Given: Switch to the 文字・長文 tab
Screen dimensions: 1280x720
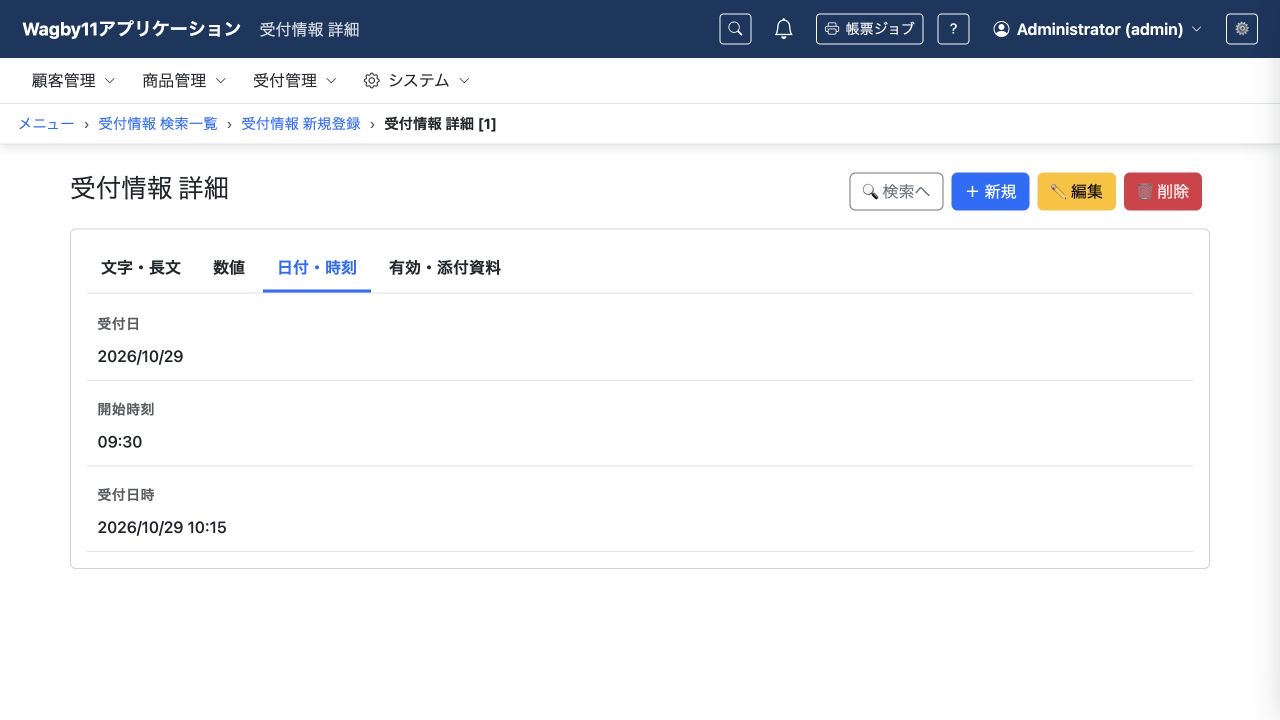Looking at the screenshot, I should coord(141,268).
